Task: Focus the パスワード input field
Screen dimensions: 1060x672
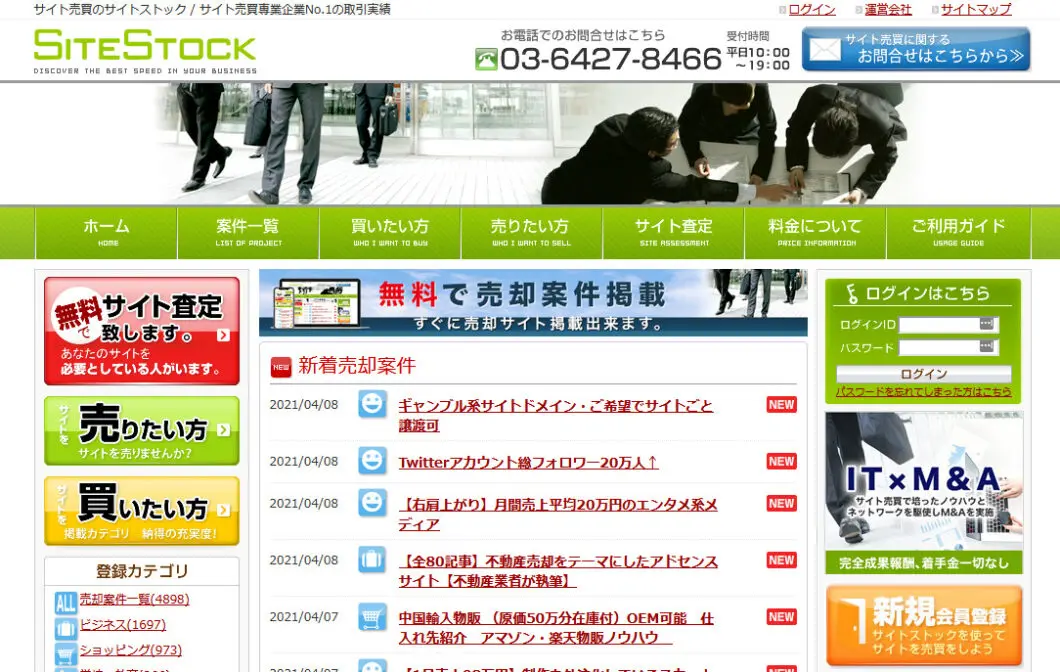Action: click(x=938, y=348)
